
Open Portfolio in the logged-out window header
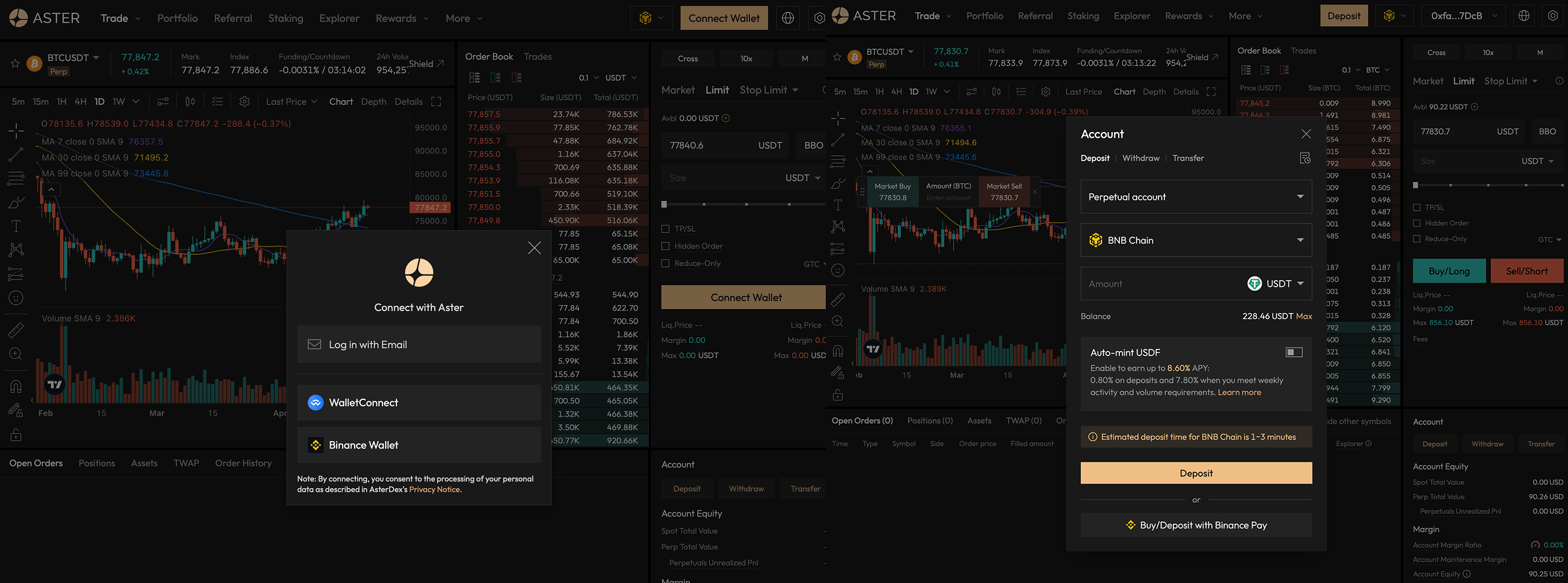178,19
